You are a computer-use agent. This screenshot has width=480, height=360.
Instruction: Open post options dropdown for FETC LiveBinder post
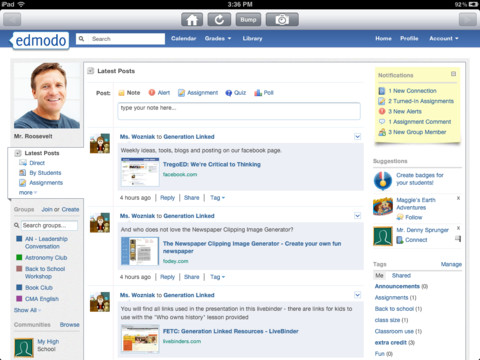pyautogui.click(x=357, y=295)
